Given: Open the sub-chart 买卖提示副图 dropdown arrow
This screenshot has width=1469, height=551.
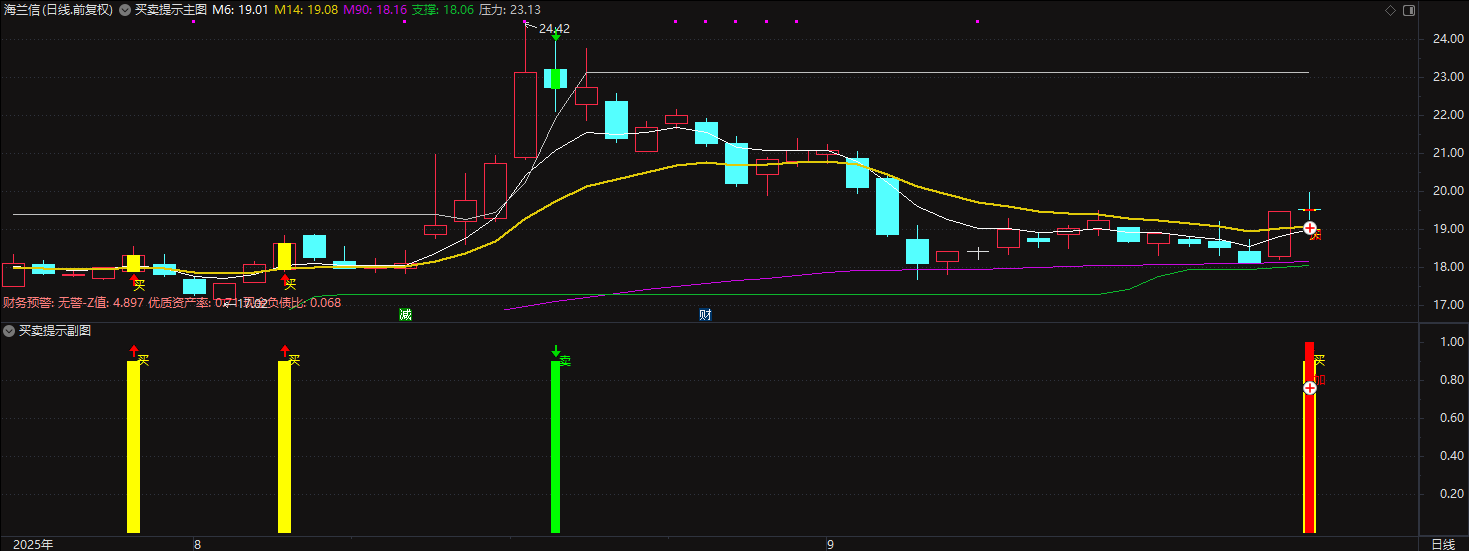Looking at the screenshot, I should pos(9,330).
